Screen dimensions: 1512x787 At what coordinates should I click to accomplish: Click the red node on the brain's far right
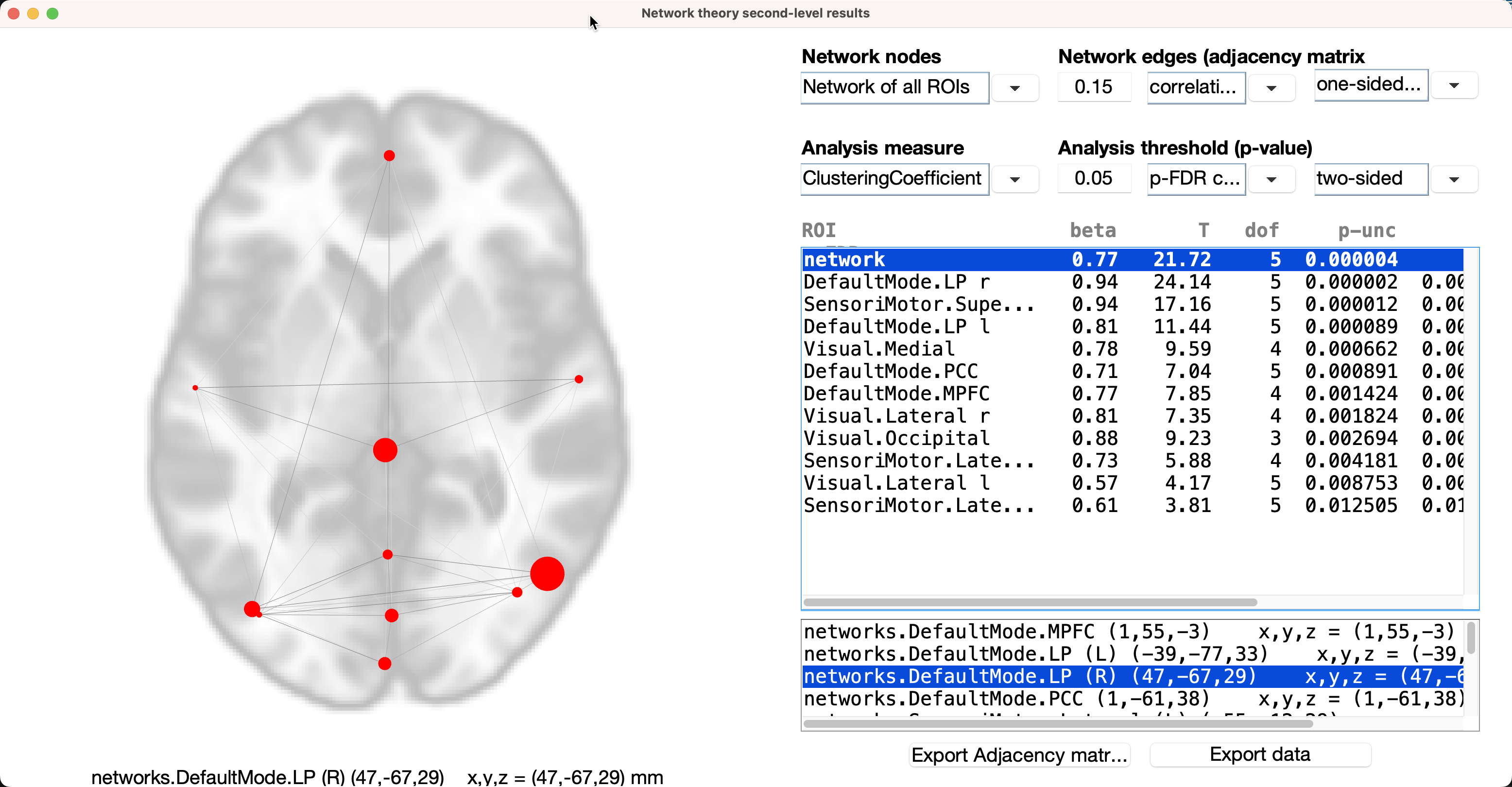579,379
